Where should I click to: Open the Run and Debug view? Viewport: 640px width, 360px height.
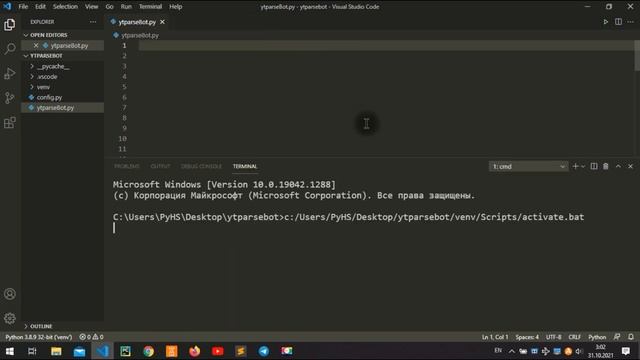(x=9, y=73)
